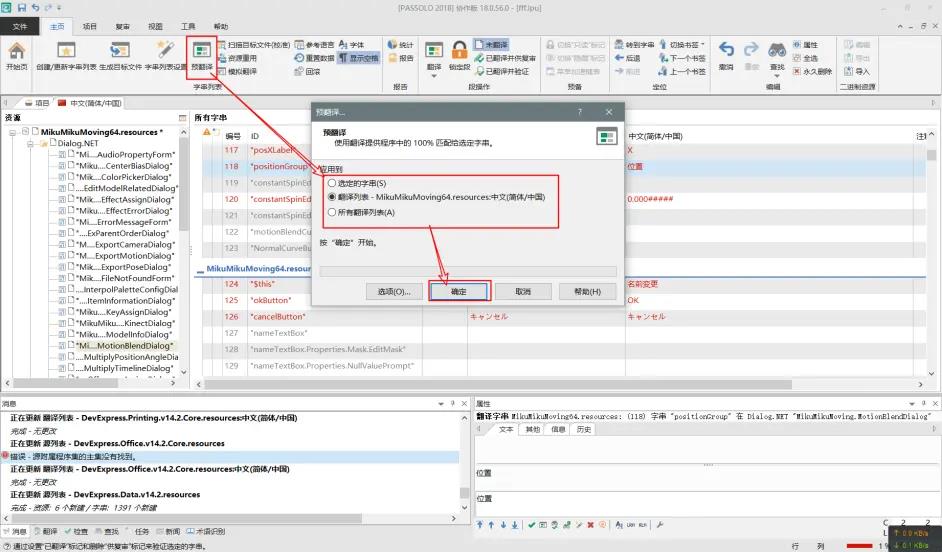
Task: Collapse the MikuMikuMoving64.resources tree node
Action: (x=12, y=132)
